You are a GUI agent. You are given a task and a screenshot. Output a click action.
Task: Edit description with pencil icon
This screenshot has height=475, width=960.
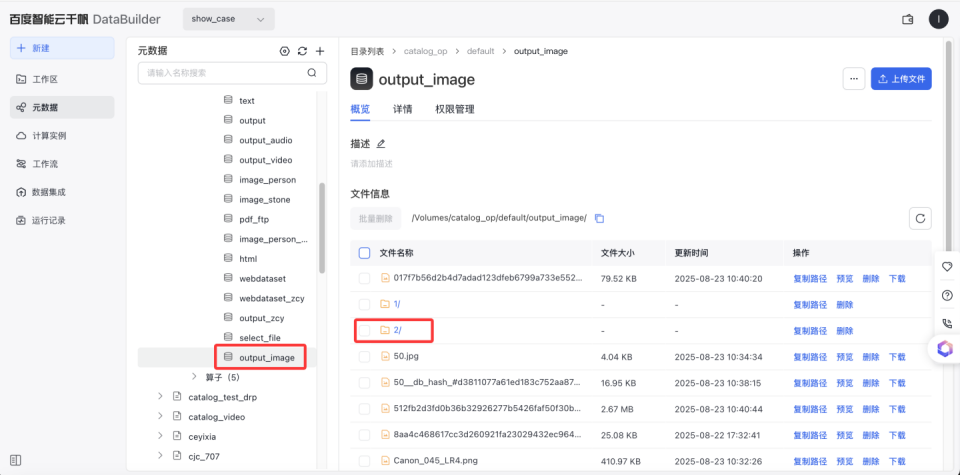(381, 144)
